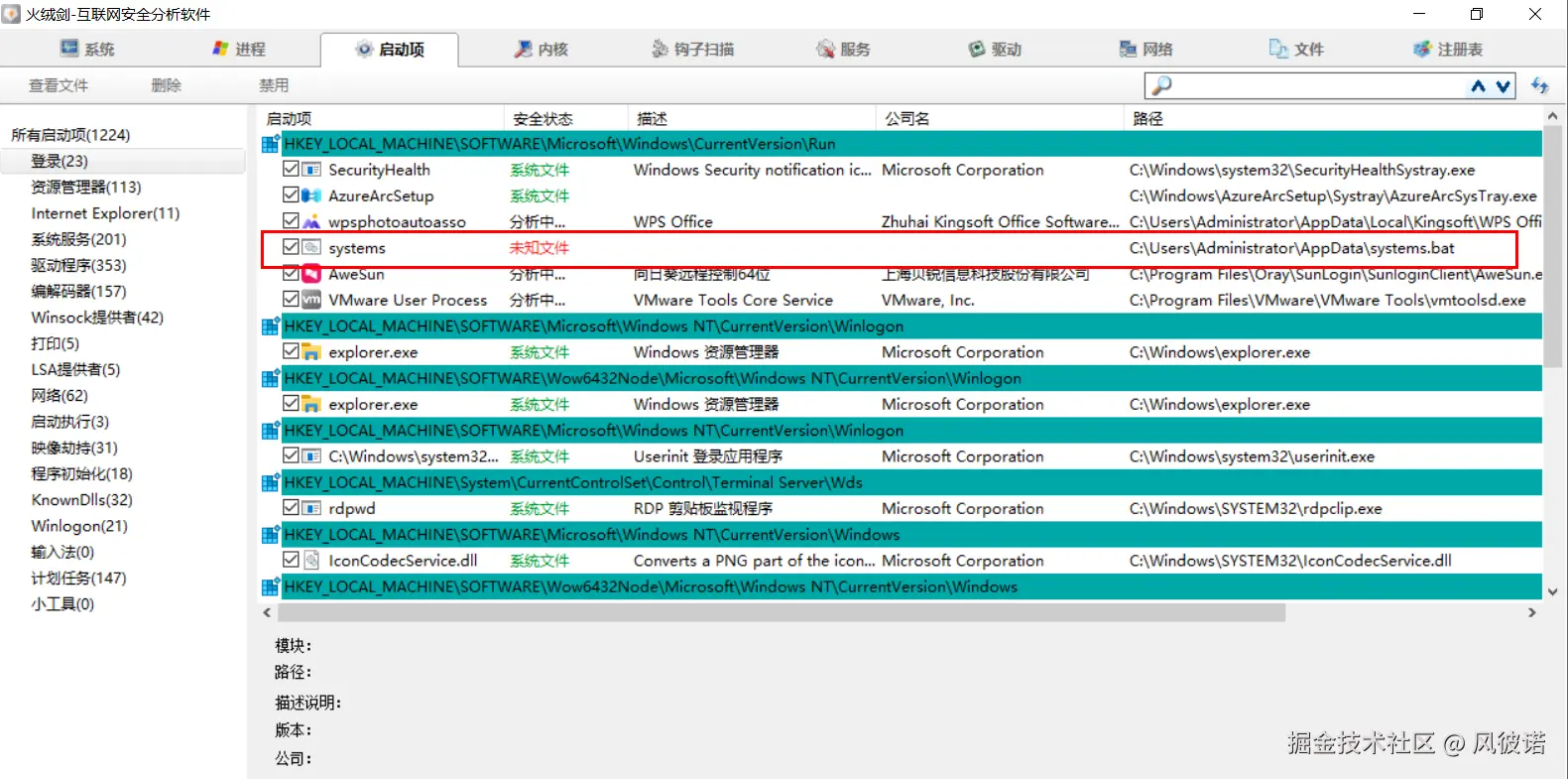Select Winlogon(21) category
The width and height of the screenshot is (1568, 779).
79,526
